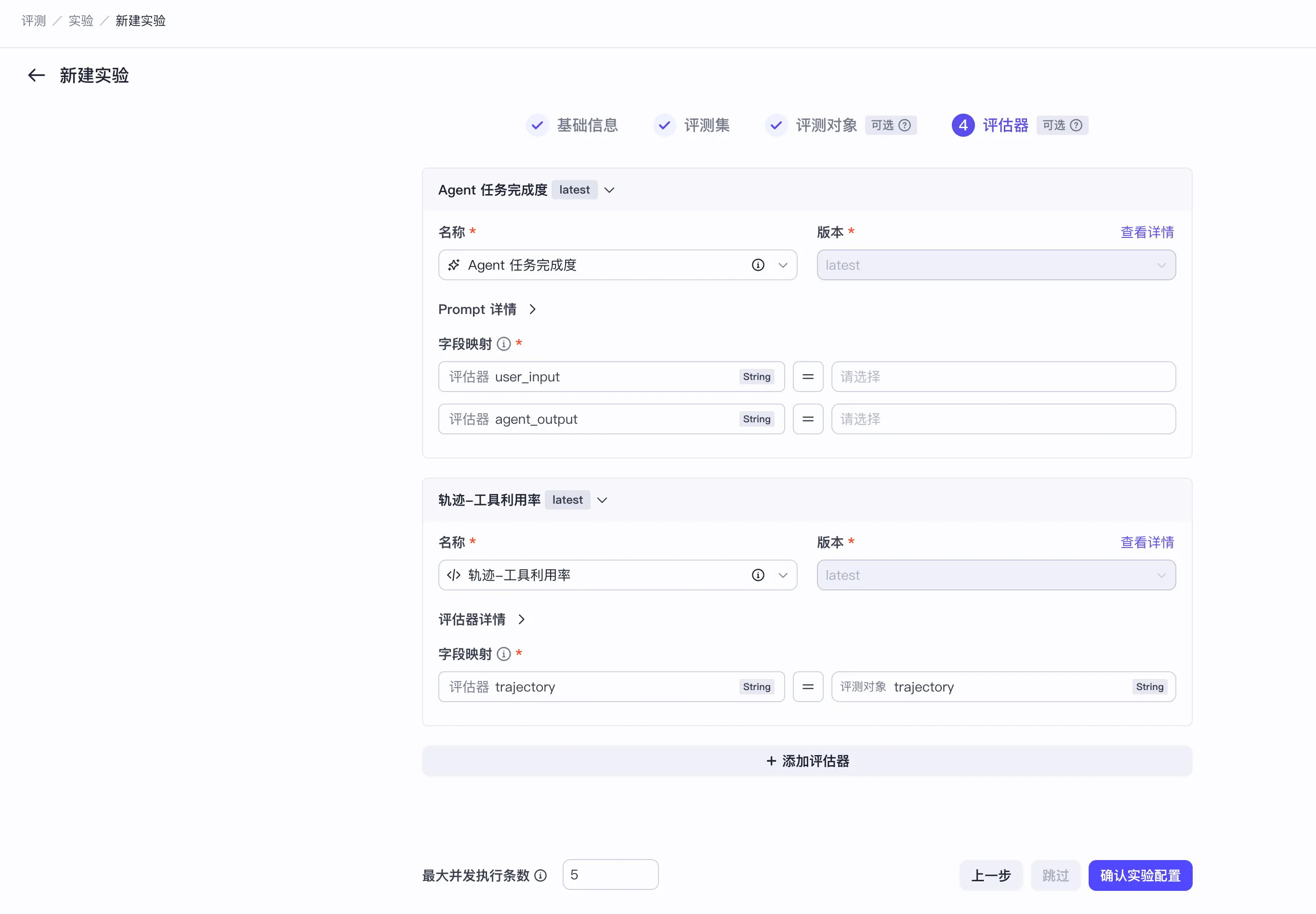Open the 评测对象 trajectory mapping dropdown

1003,687
